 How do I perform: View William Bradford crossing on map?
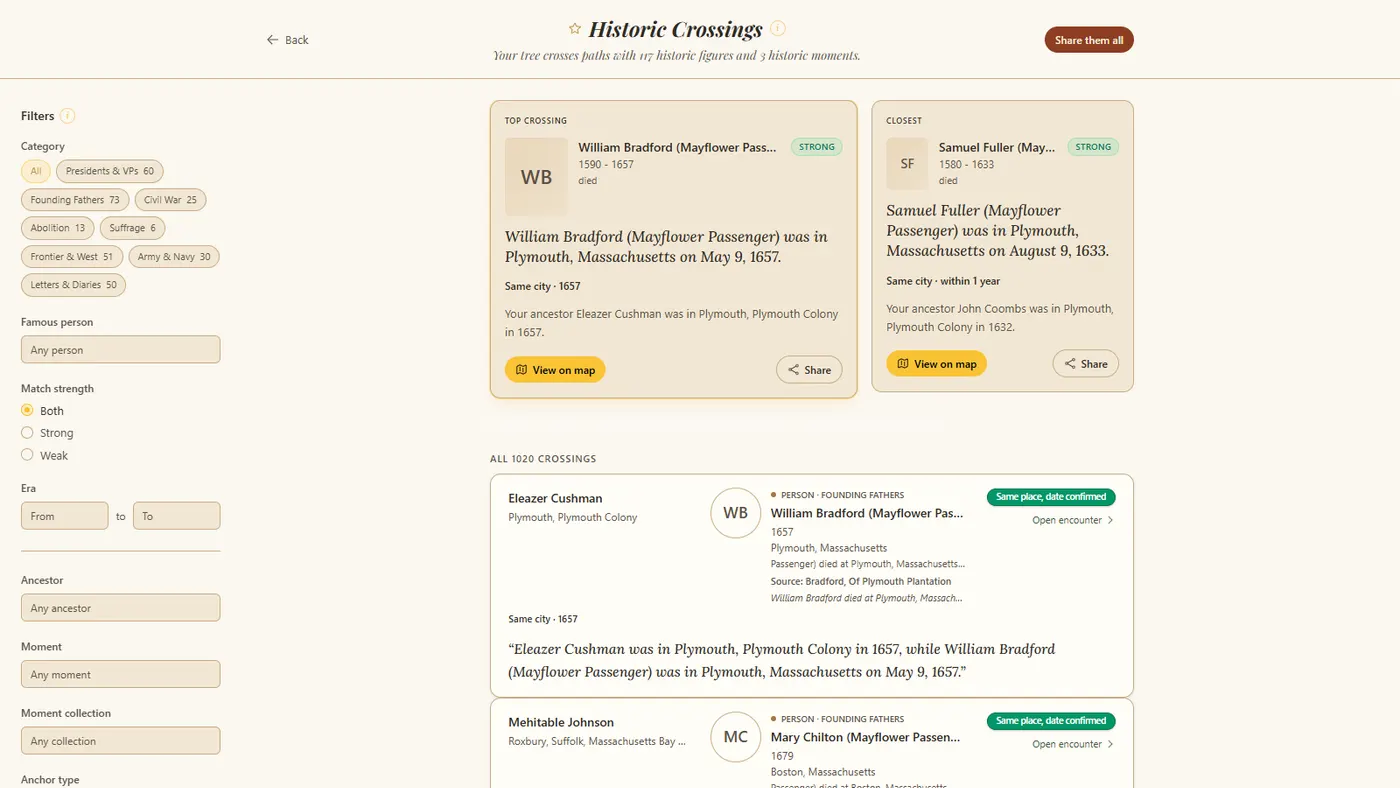click(x=555, y=370)
